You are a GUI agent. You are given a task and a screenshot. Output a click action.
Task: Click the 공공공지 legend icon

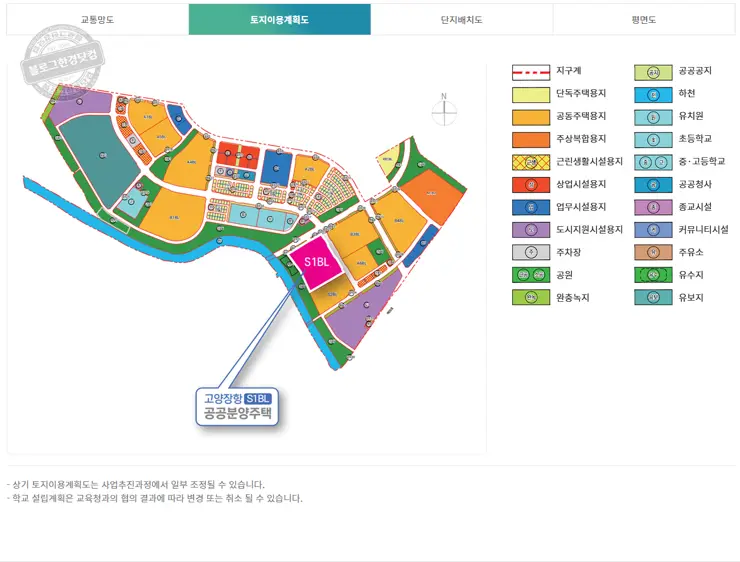(x=653, y=73)
